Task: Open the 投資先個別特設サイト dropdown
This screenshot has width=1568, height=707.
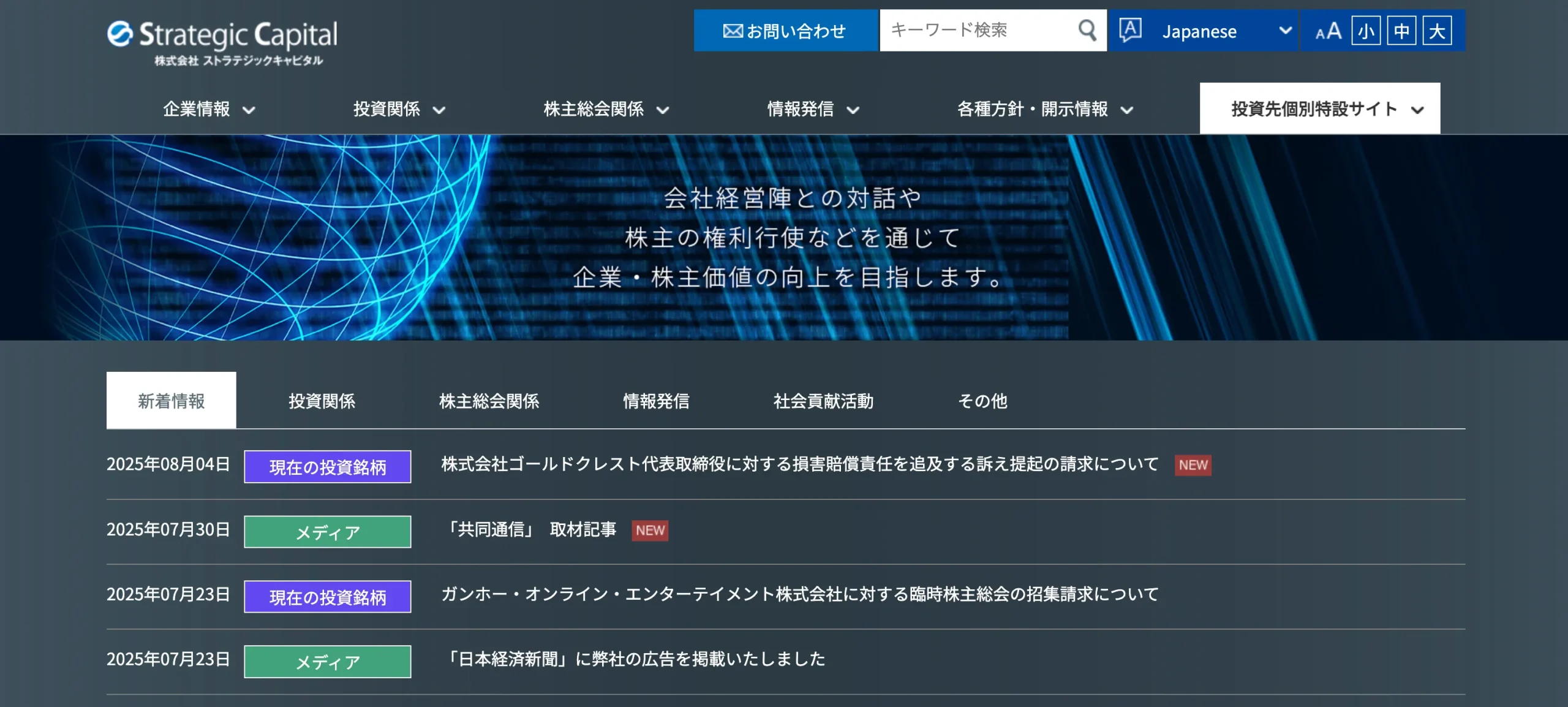Action: (1320, 108)
